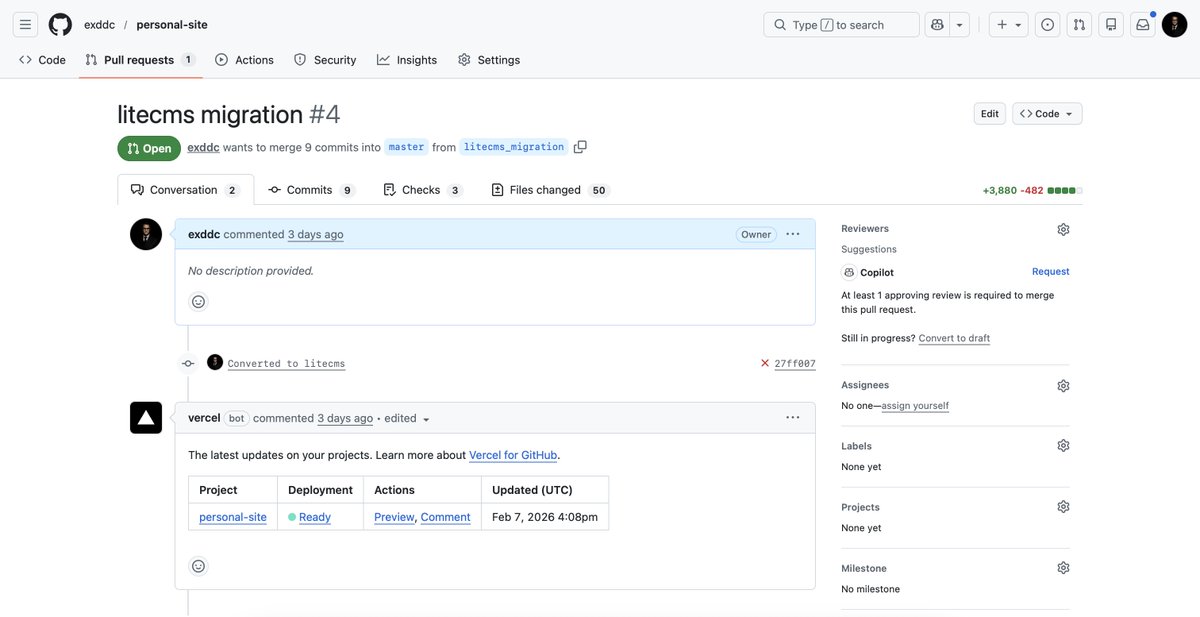Screen dimensions: 1200x617
Task: Open the Preview deployment link
Action: click(394, 517)
